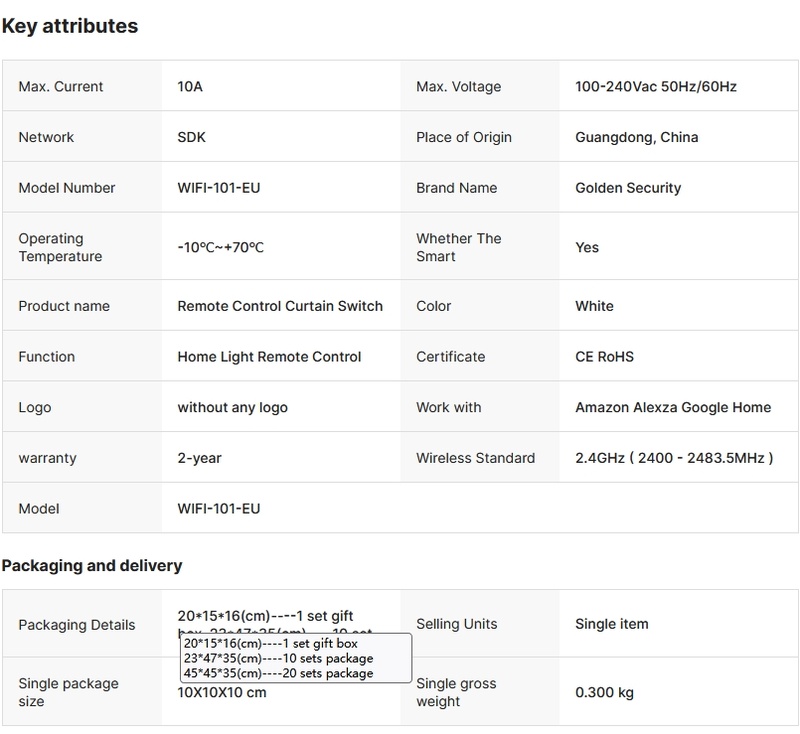
Task: Click the -10℃~+70℃ operating temperature value
Action: click(x=220, y=247)
